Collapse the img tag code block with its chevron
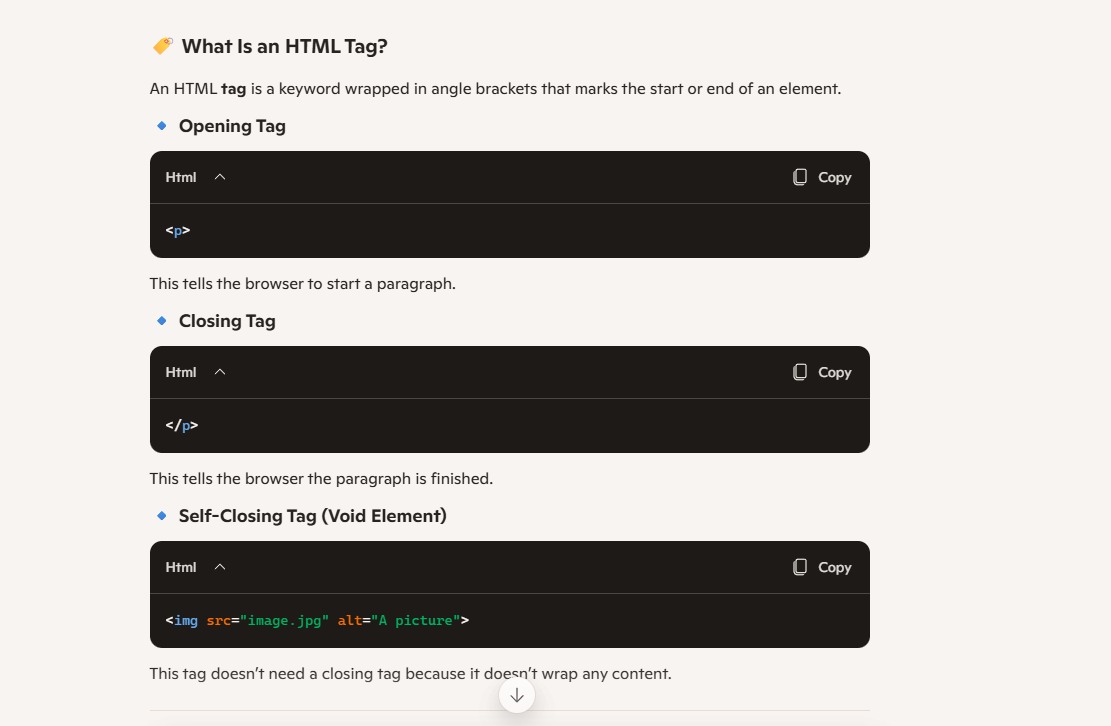 pos(220,567)
